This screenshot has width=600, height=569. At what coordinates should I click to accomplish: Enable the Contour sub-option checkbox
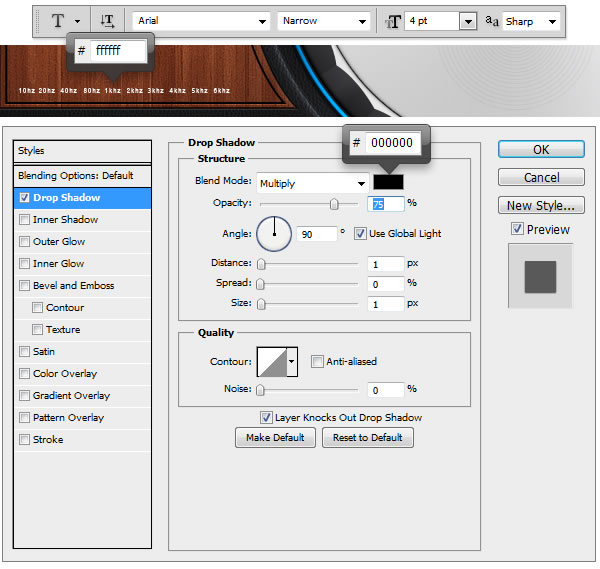(x=38, y=308)
